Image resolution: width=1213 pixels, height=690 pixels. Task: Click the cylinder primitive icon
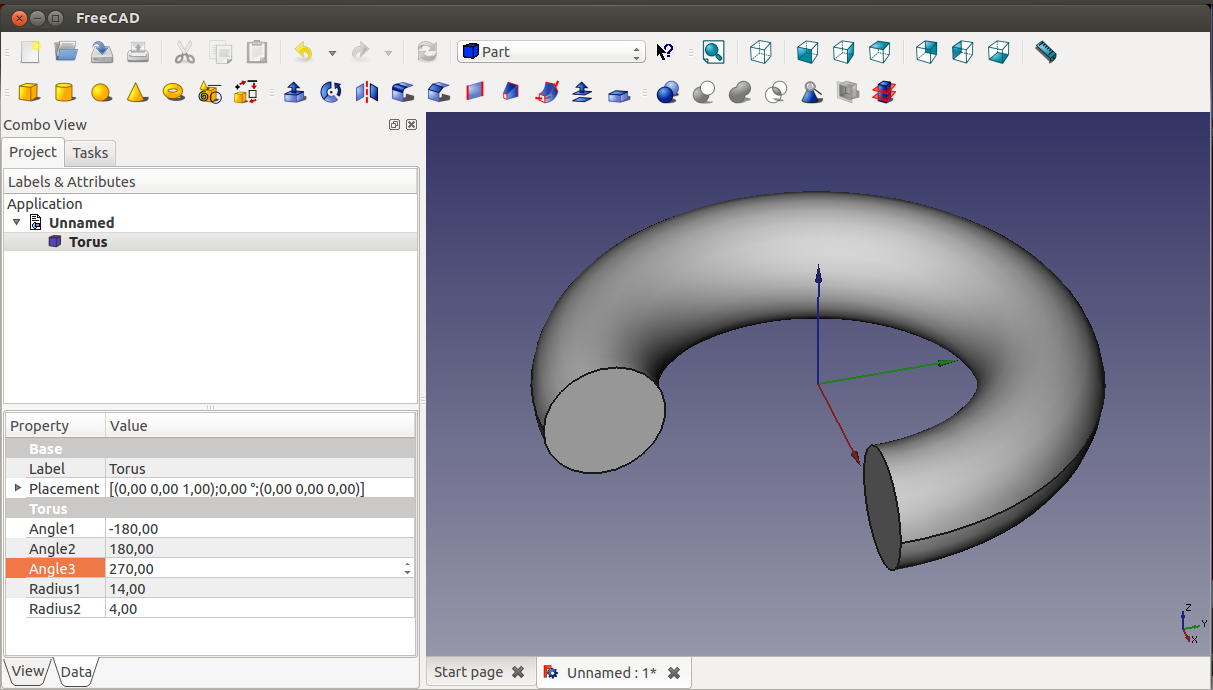pos(64,92)
